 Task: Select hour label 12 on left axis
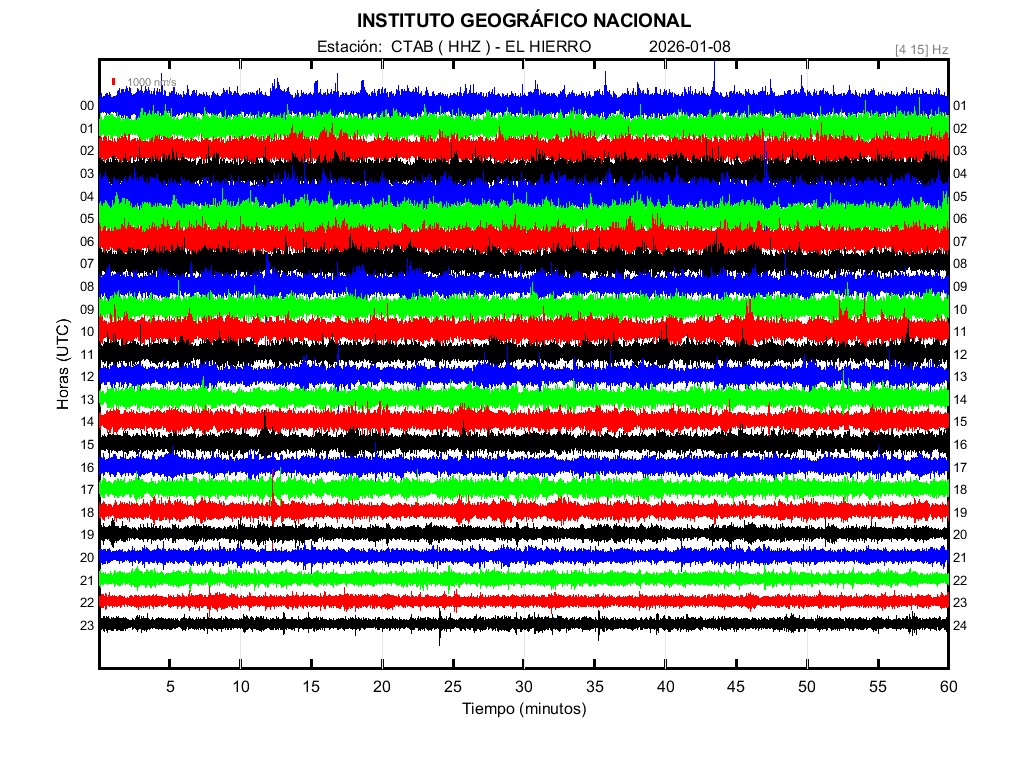[x=87, y=377]
